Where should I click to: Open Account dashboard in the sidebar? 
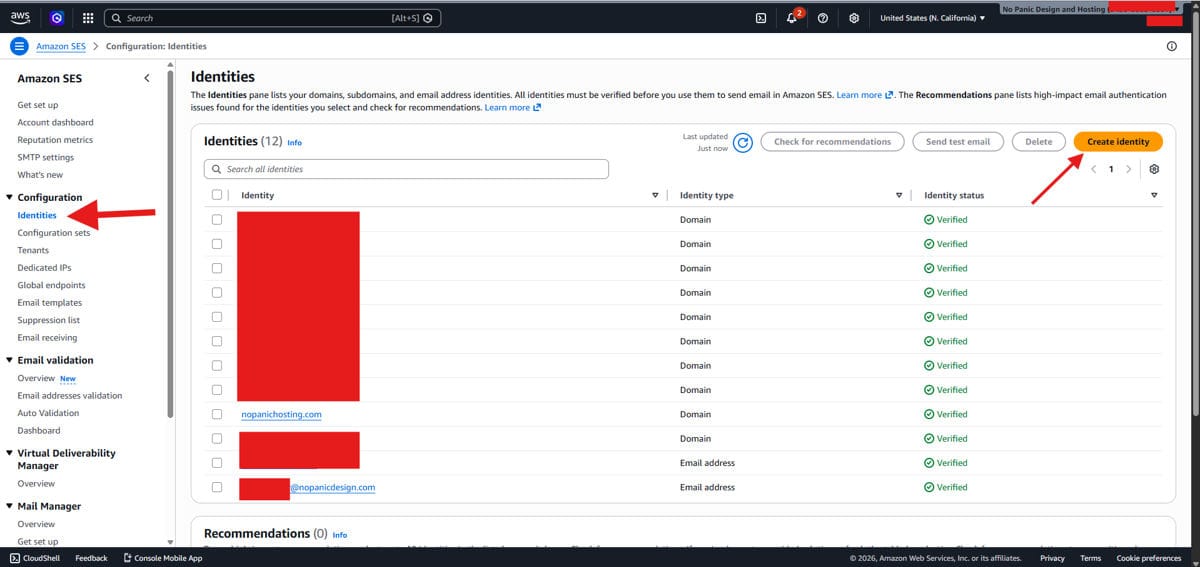pos(55,122)
